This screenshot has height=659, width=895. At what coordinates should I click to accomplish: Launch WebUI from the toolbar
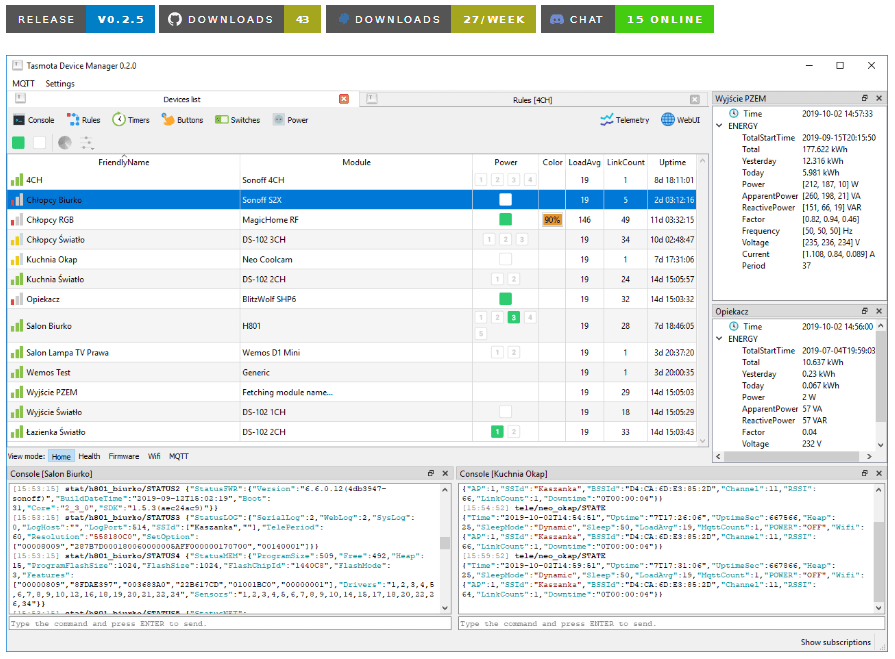pos(681,120)
